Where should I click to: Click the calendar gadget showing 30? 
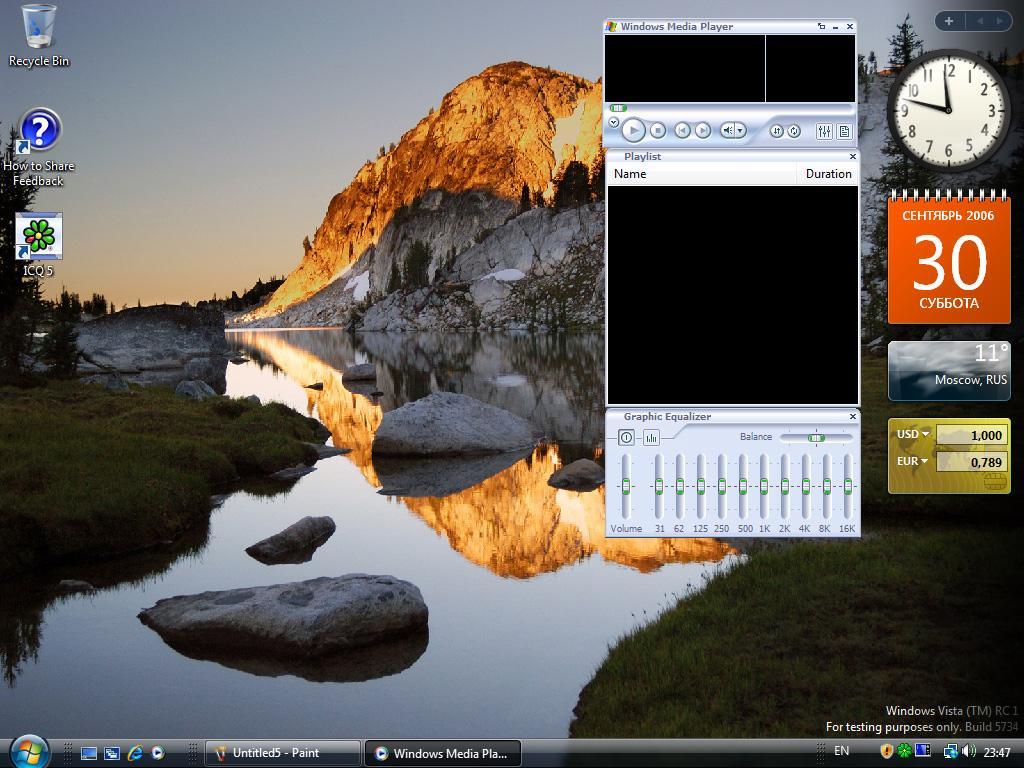(949, 257)
